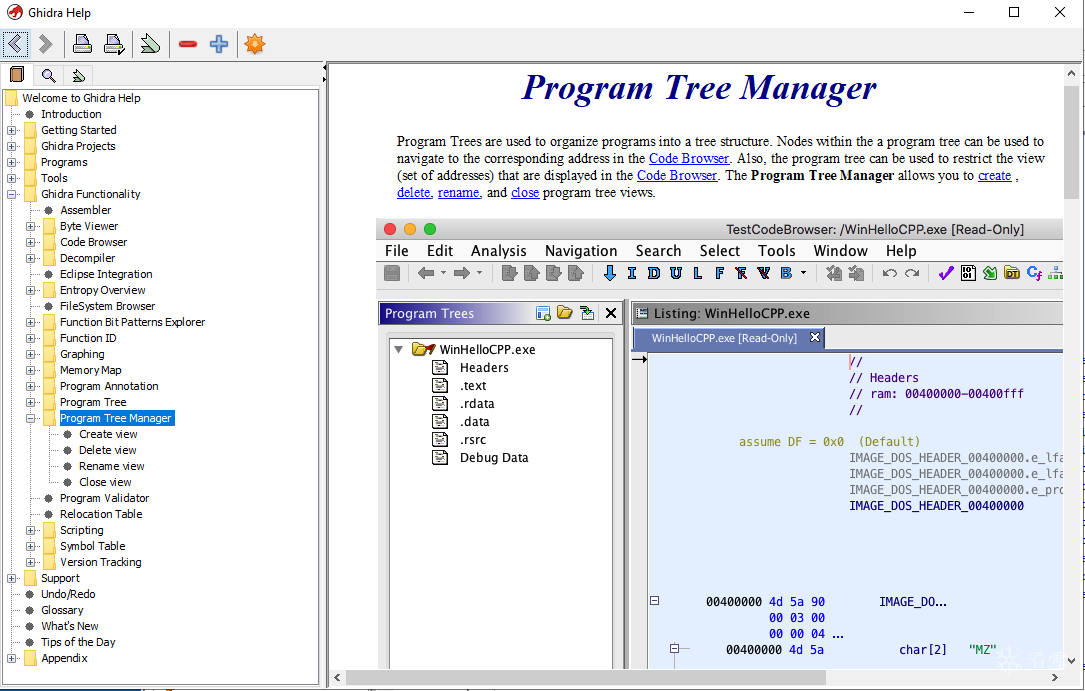This screenshot has width=1085, height=691.
Task: Open the Relocation Table topic
Action: [x=101, y=514]
